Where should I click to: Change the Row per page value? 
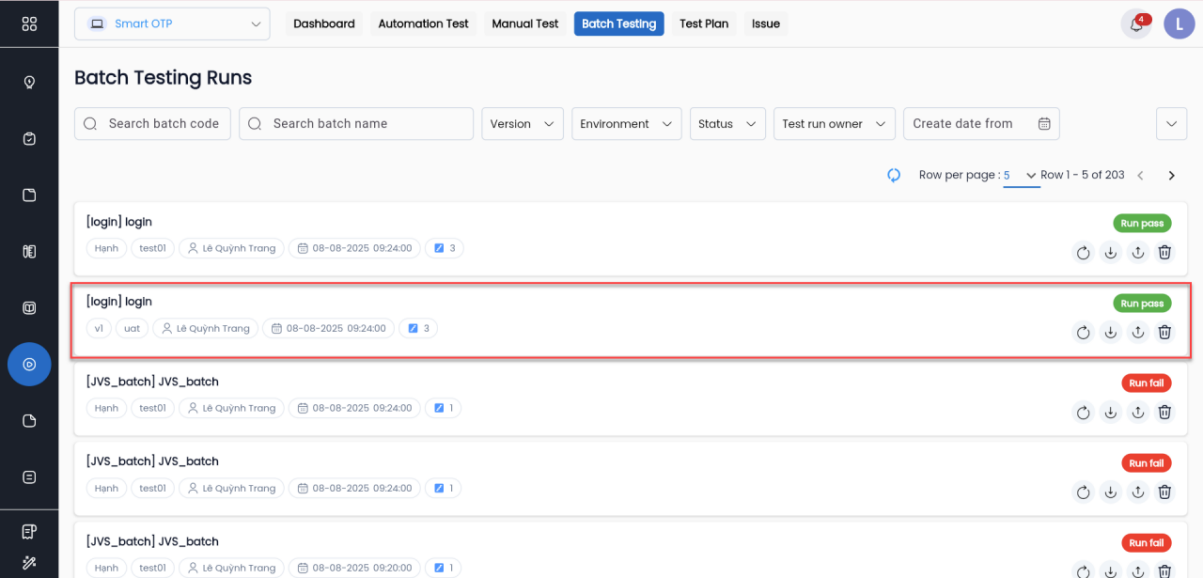tap(1020, 176)
